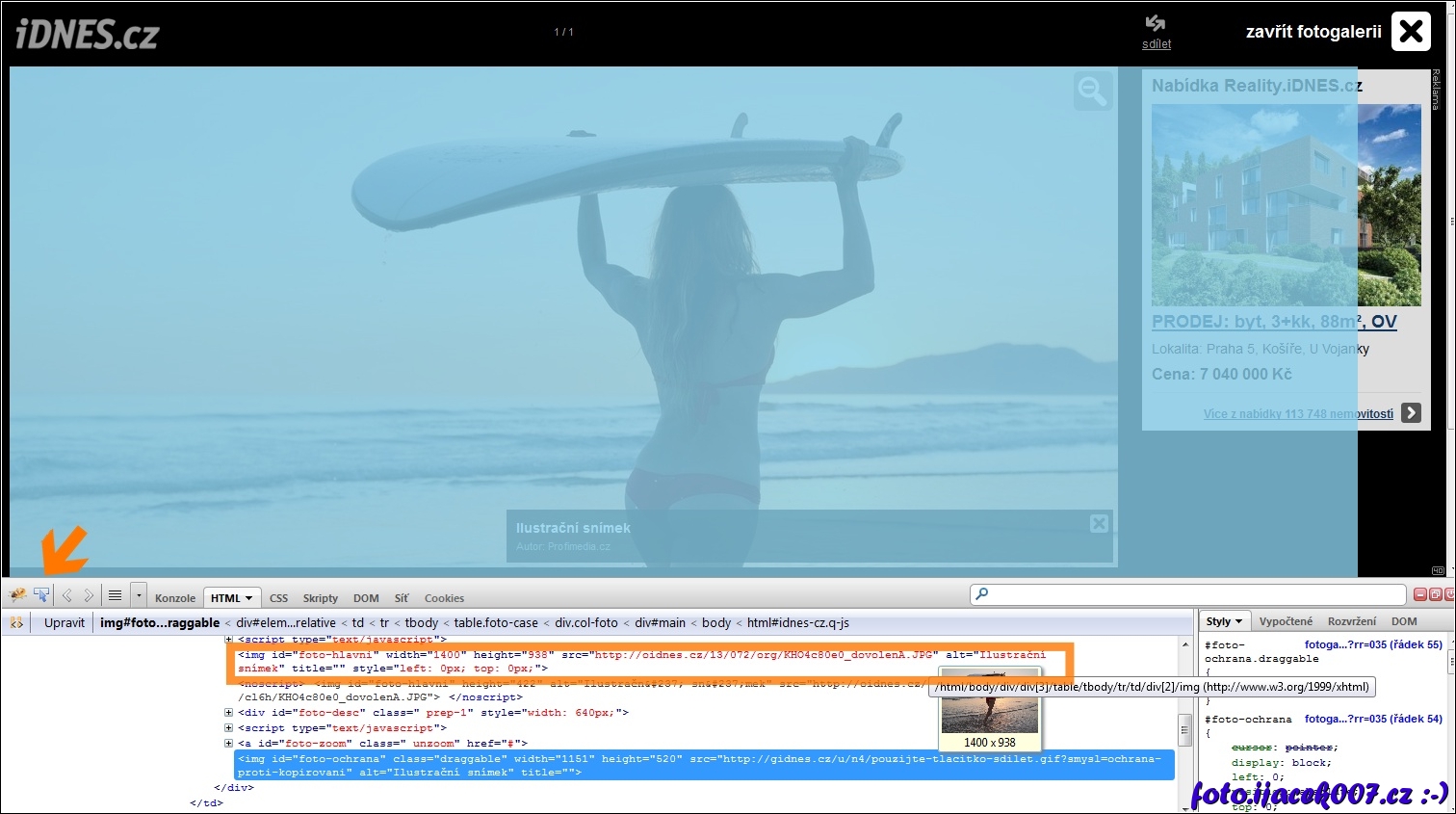Open the HTML tab dropdown arrow

point(248,598)
